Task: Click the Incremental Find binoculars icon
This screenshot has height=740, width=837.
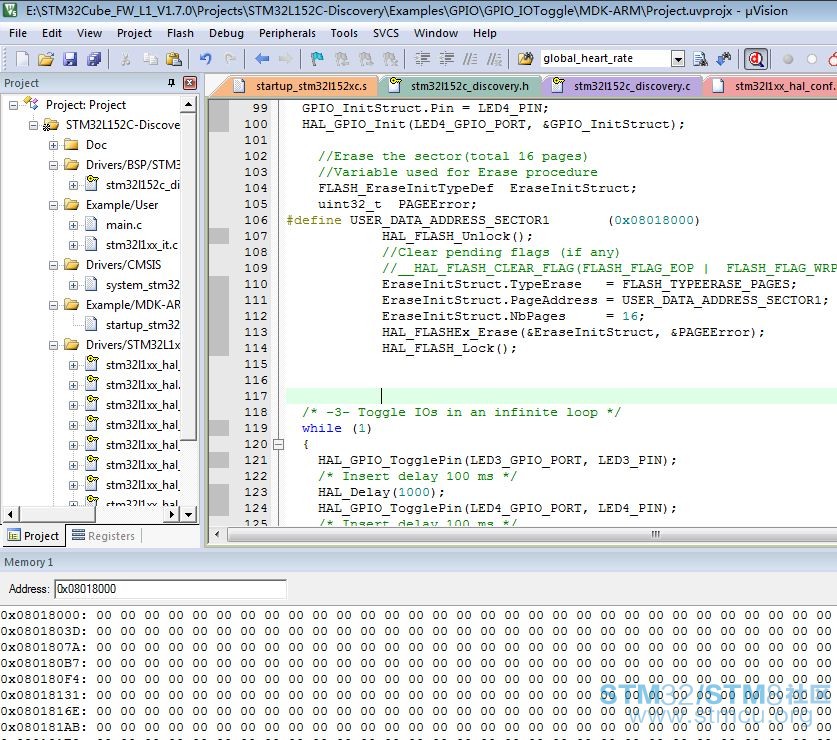Action: (724, 59)
